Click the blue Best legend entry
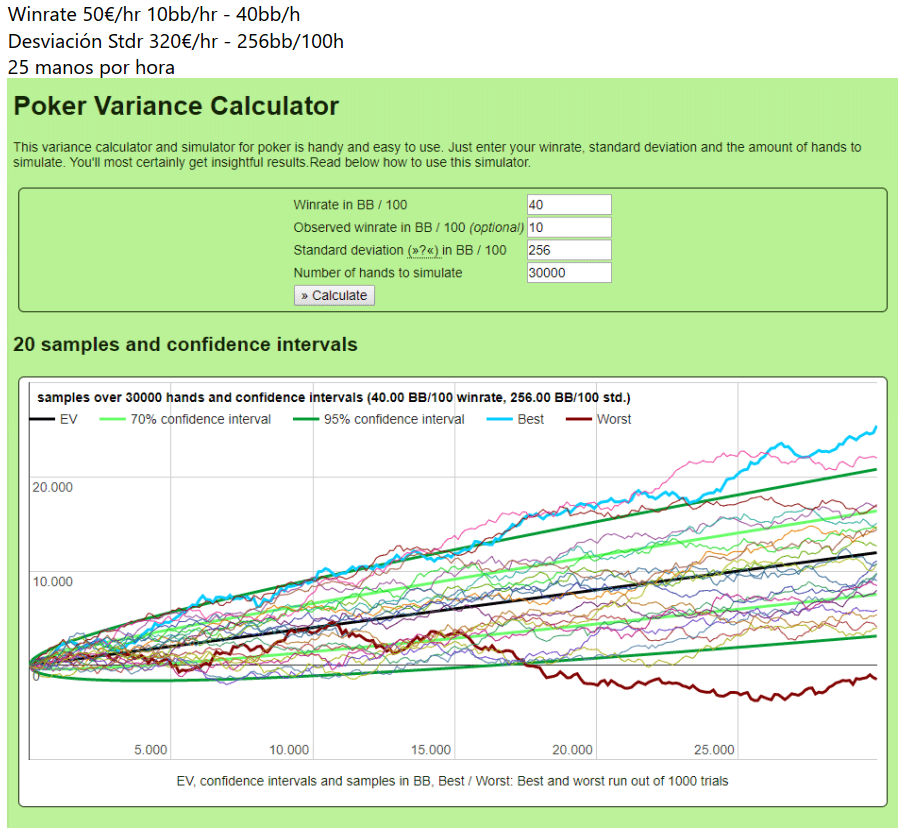905x837 pixels. tap(530, 420)
